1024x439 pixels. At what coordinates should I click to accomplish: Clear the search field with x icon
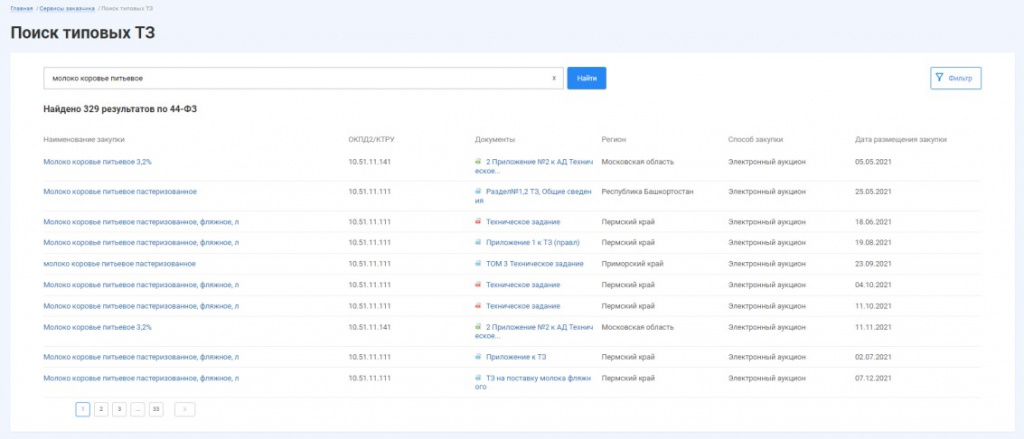click(x=554, y=78)
